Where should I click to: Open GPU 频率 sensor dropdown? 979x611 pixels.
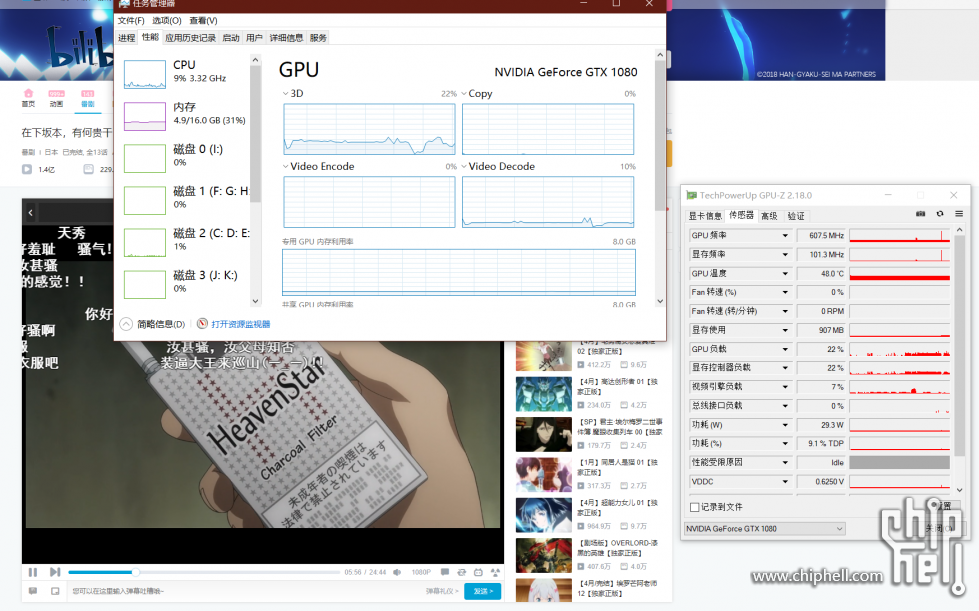click(x=785, y=235)
